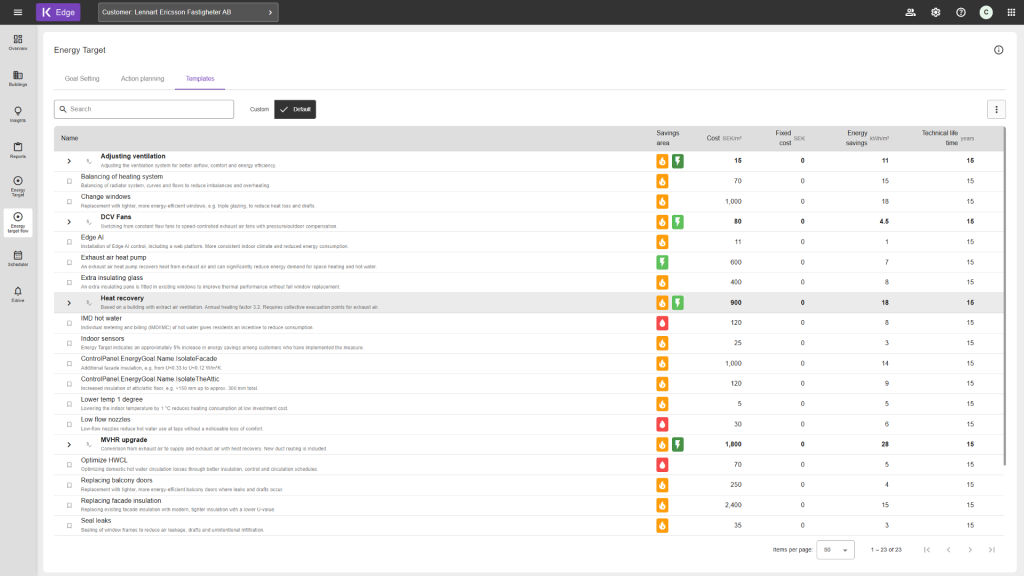Open Insights lightbulb in sidebar

point(18,114)
